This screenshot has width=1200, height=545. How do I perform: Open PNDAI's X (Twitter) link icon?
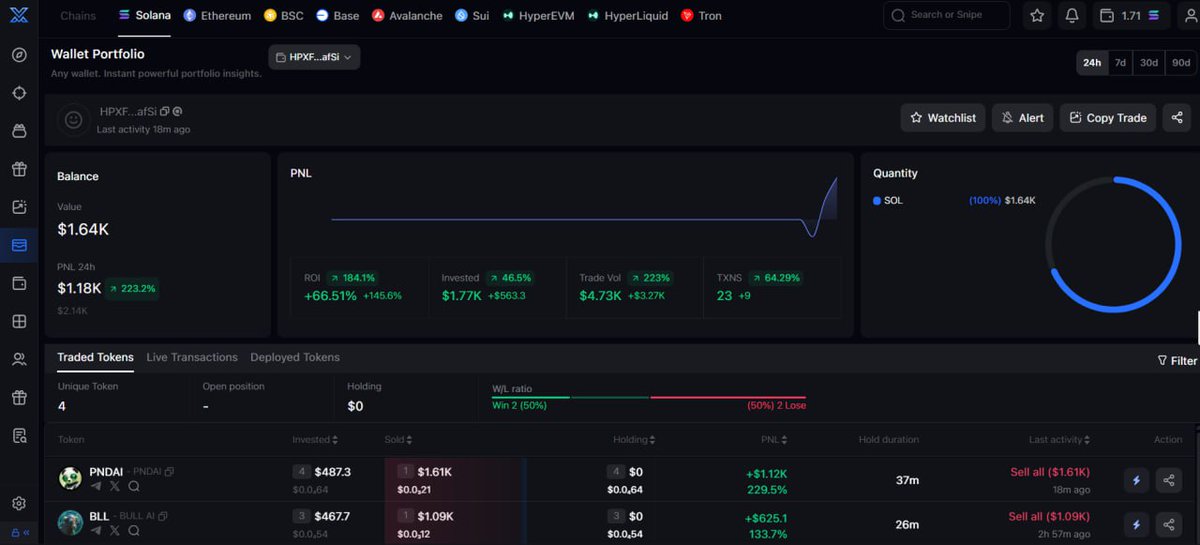click(115, 486)
